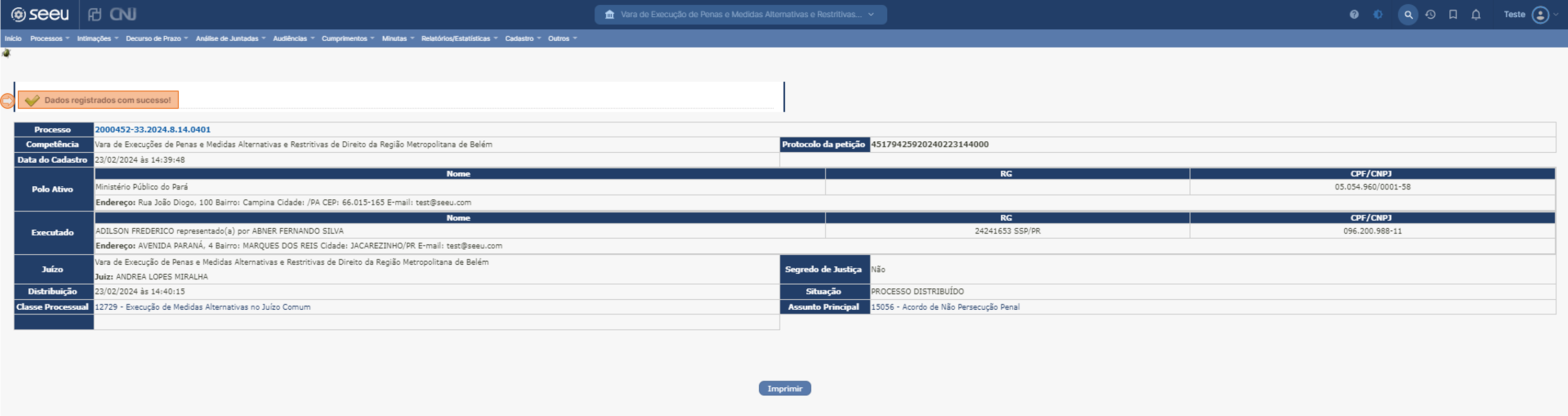Screen dimensions: 1568x416
Task: Expand the Relatórios/Estatísticas dropdown menu
Action: (460, 38)
